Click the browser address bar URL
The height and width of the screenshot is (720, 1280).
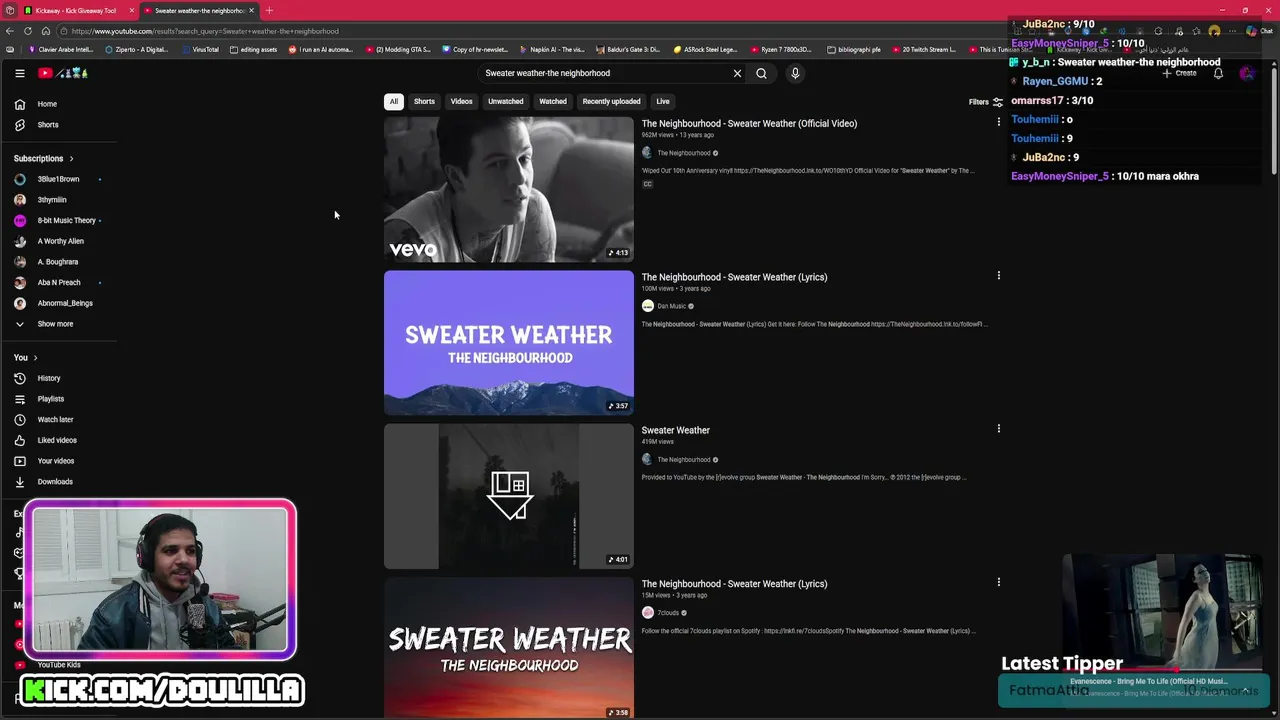click(205, 31)
